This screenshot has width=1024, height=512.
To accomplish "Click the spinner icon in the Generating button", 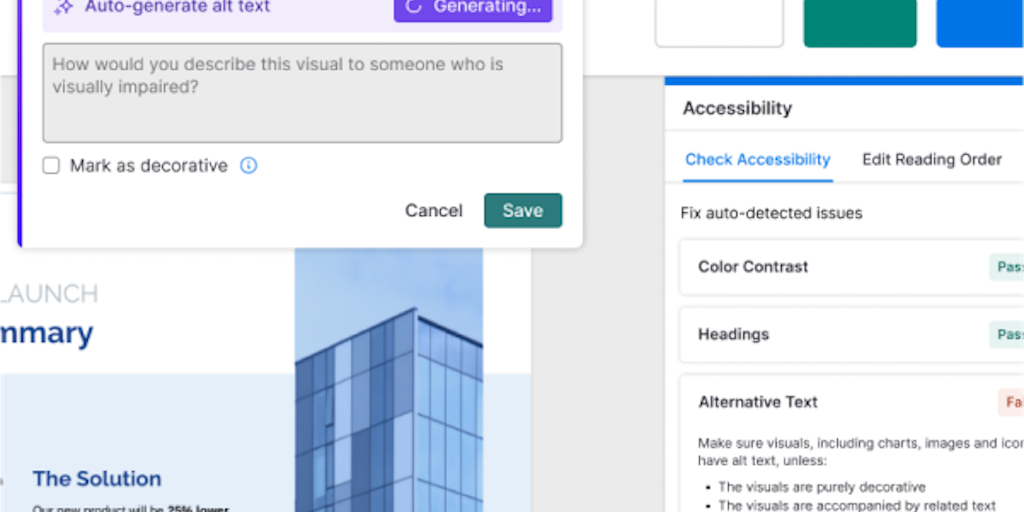I will [x=415, y=7].
